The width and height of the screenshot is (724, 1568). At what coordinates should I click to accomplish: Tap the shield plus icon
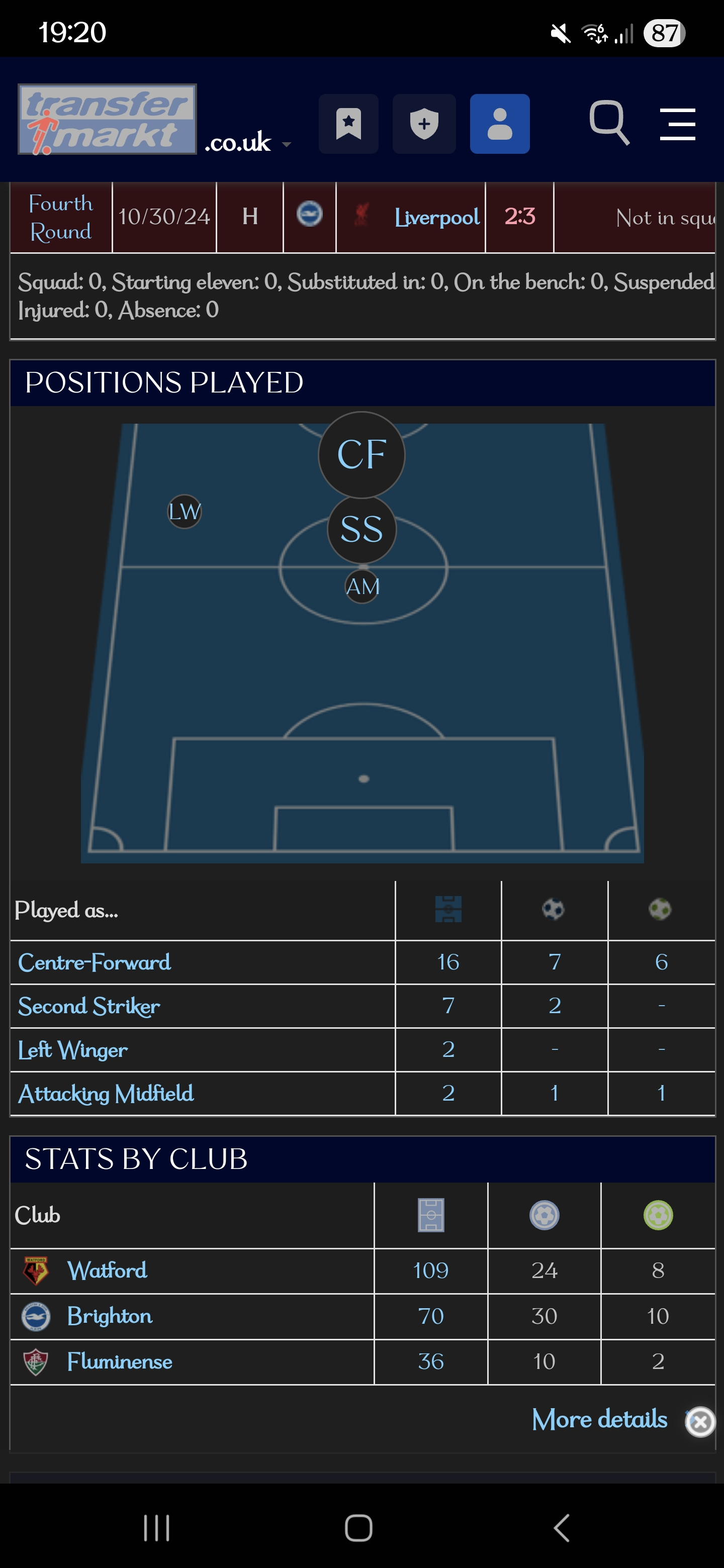424,124
